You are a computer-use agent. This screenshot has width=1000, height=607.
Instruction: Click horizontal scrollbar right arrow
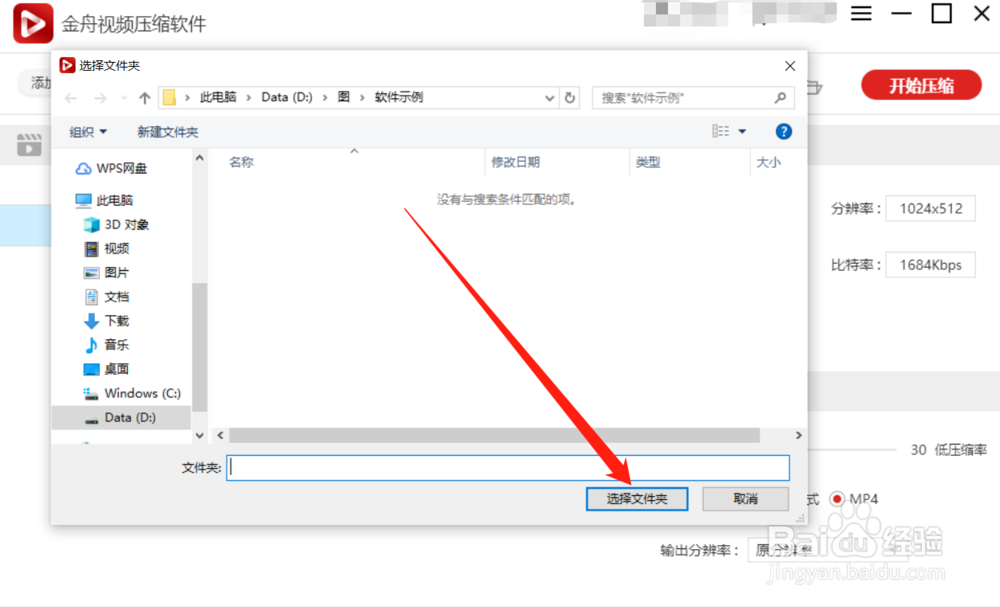[798, 435]
